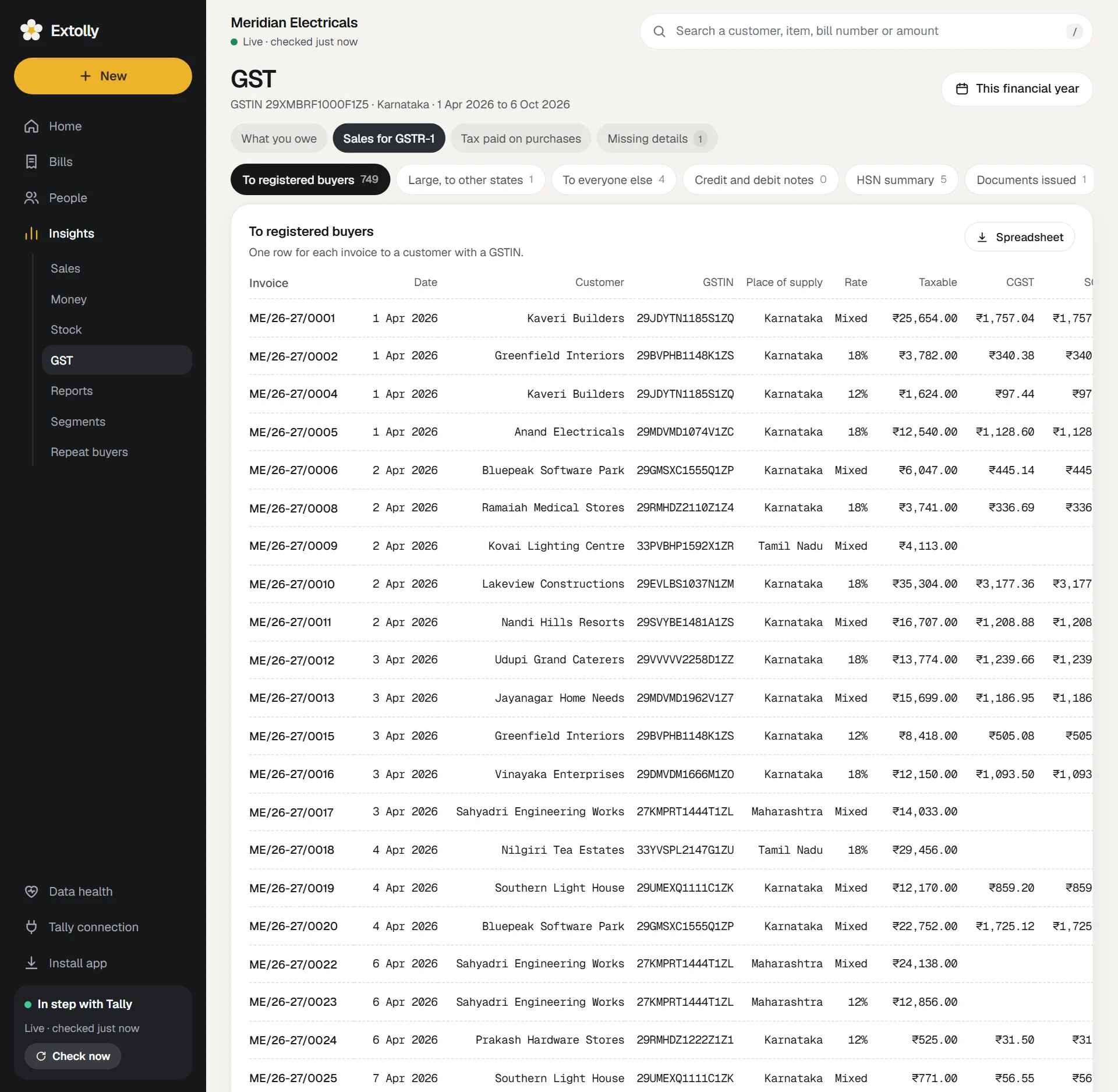Click taxable amount ₹22,752.00
Viewport: 1118px width, 1092px height.
(925, 927)
